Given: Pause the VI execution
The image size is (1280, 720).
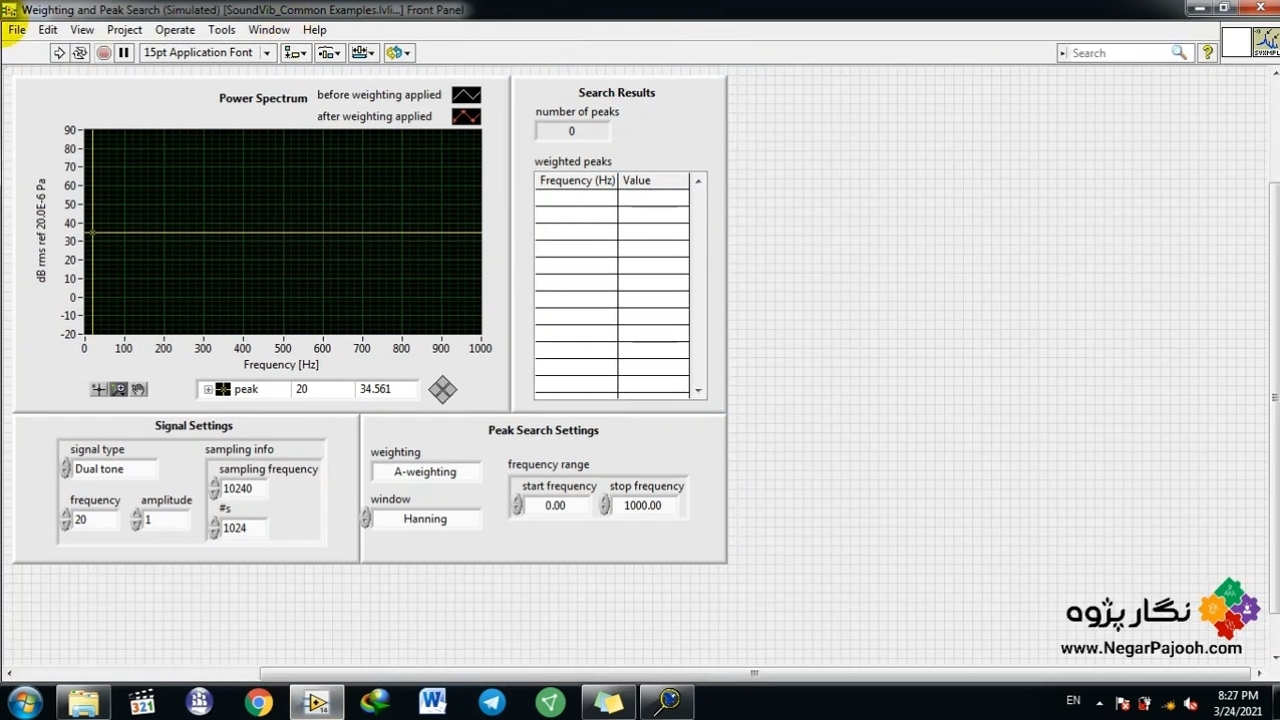Looking at the screenshot, I should point(124,53).
